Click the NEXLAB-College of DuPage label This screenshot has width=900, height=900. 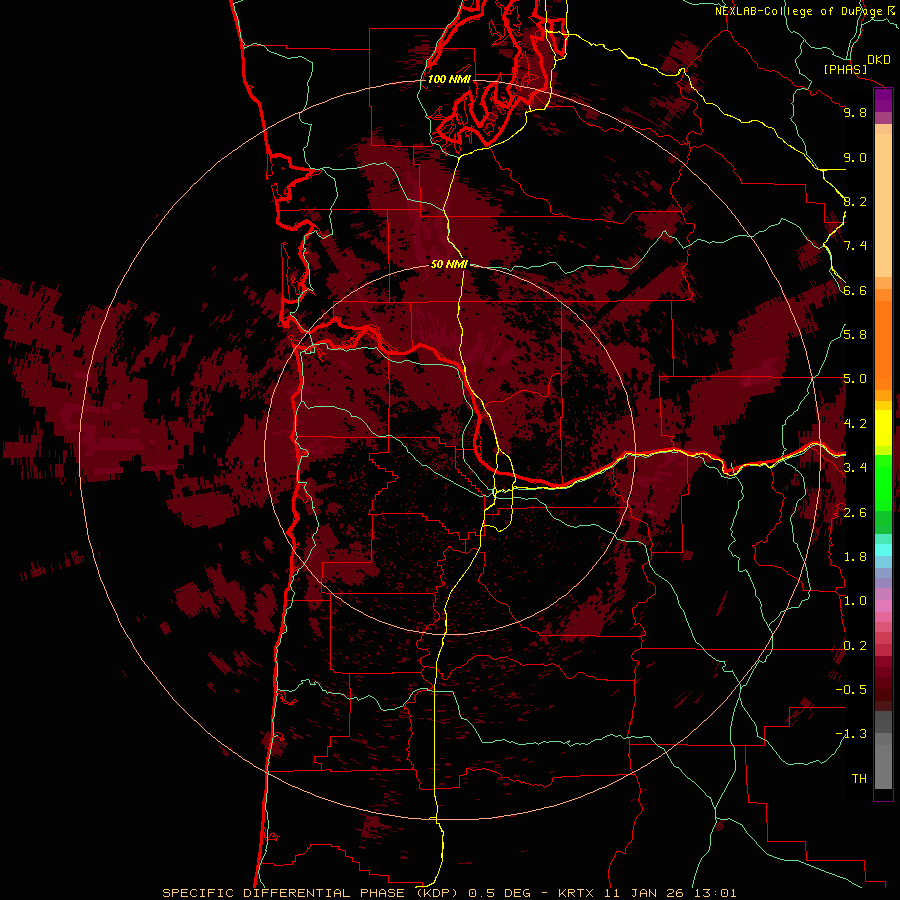(801, 11)
